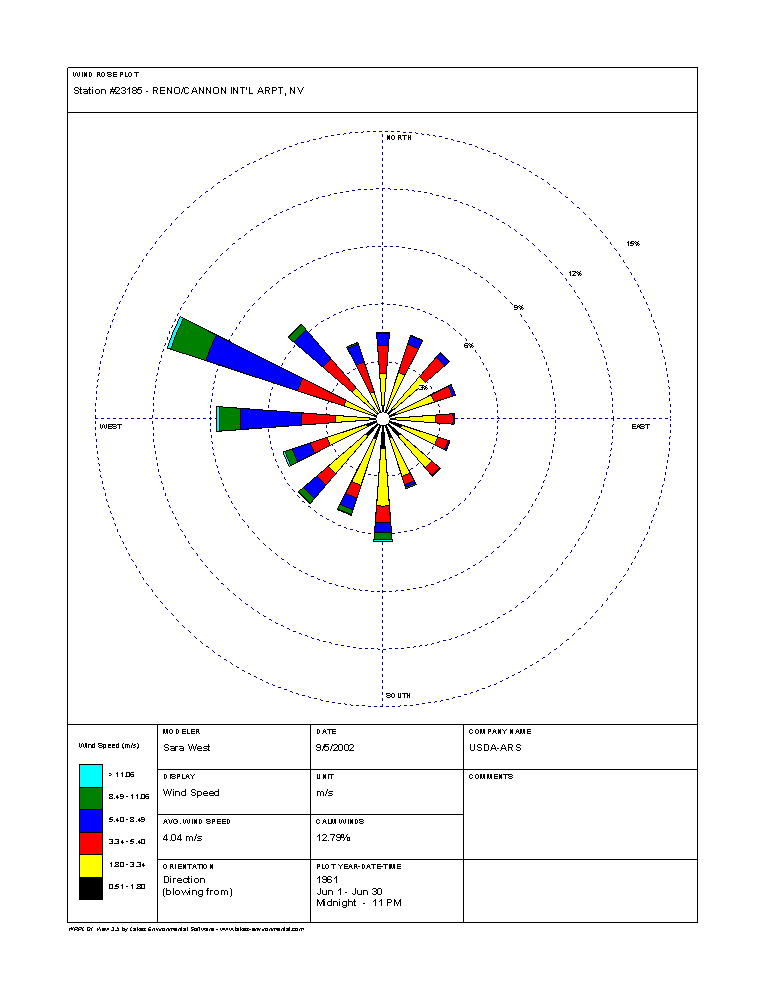Click the 15% ring label
Screen dimensions: 765x990
pyautogui.click(x=633, y=244)
